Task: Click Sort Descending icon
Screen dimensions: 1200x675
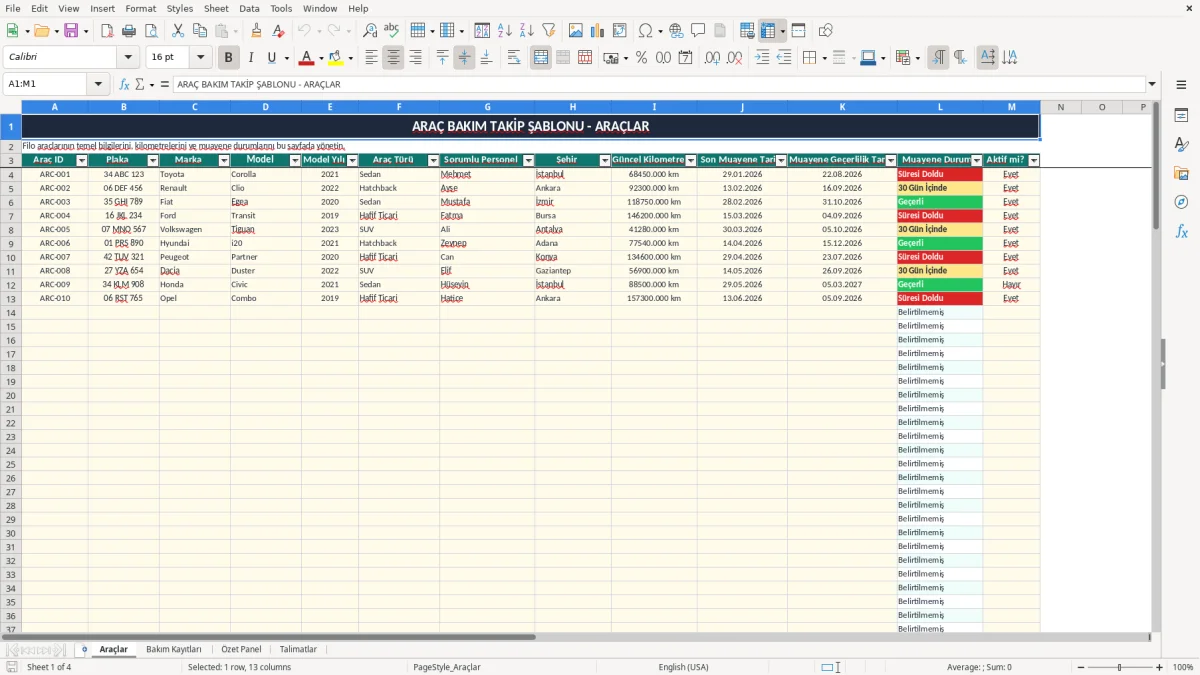Action: coord(526,31)
